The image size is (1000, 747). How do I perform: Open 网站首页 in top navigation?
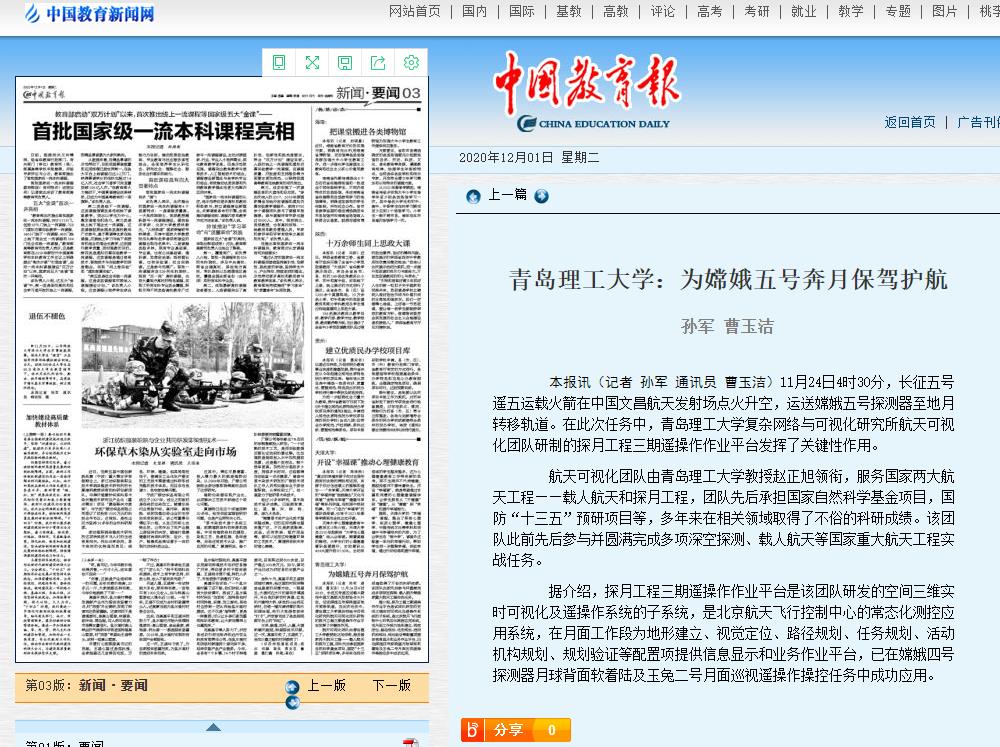pos(414,11)
